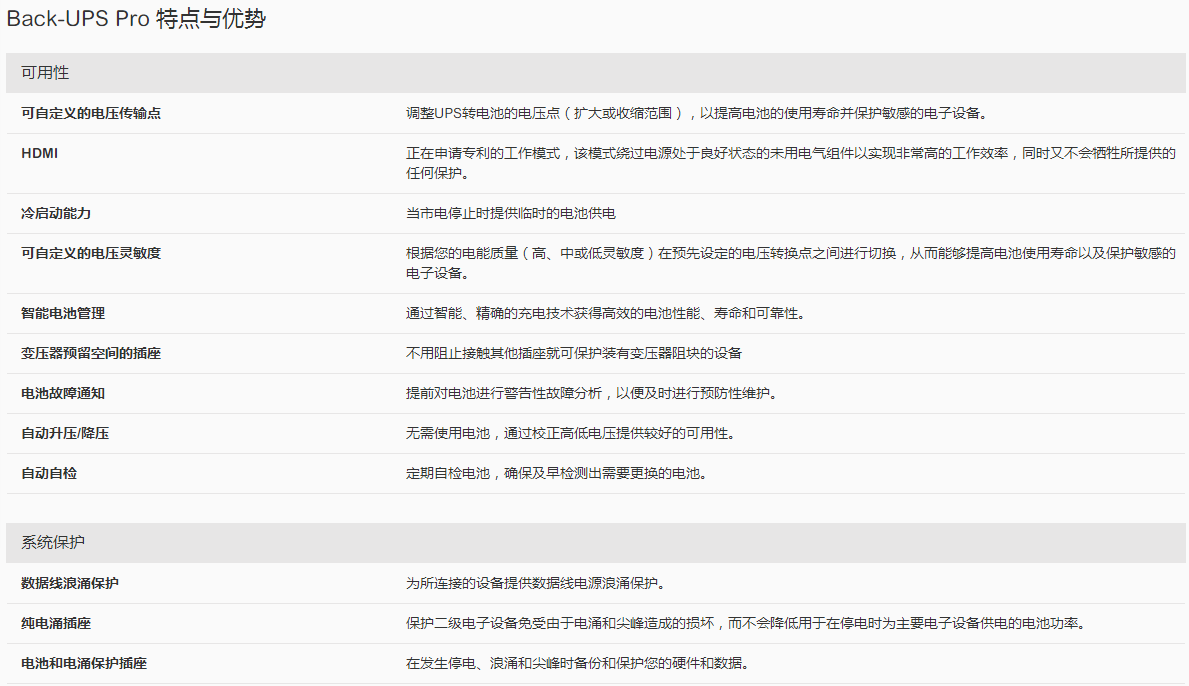This screenshot has width=1189, height=686.
Task: Click the 可自定义的电压传输点 feature label
Action: point(91,113)
